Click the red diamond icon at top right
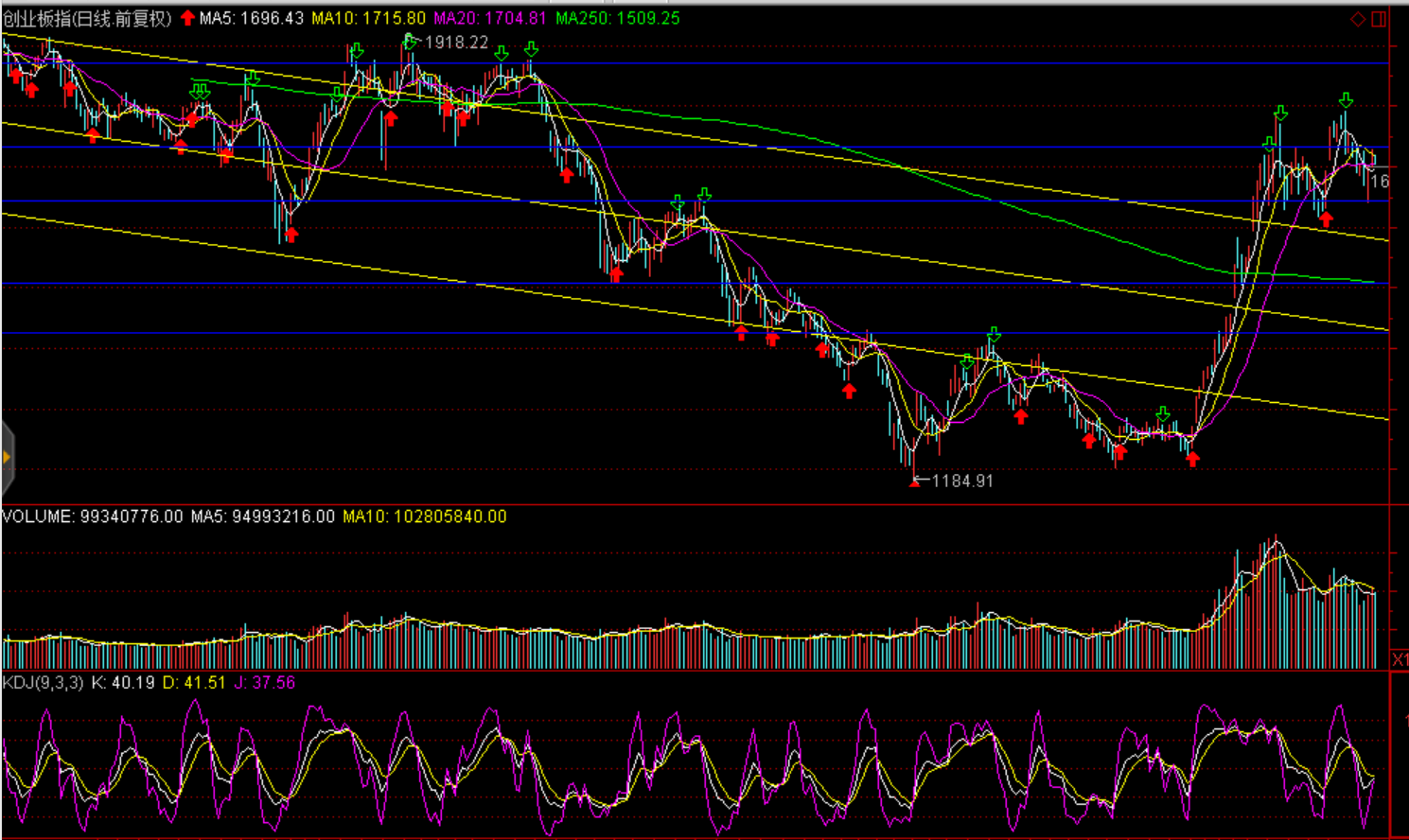The height and width of the screenshot is (840, 1409). pyautogui.click(x=1358, y=19)
